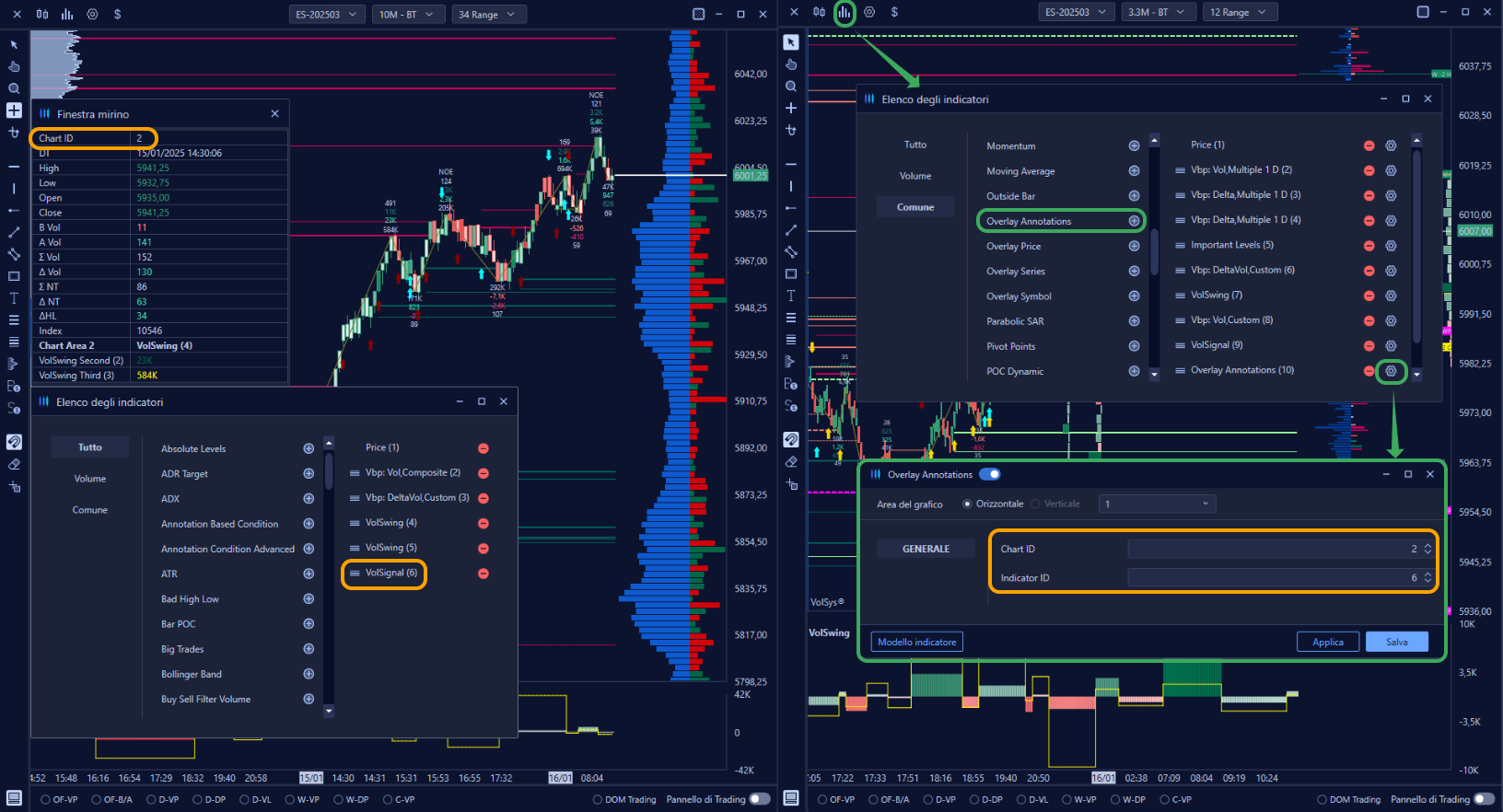Add Pivot Points indicator with plus icon

coord(1134,346)
